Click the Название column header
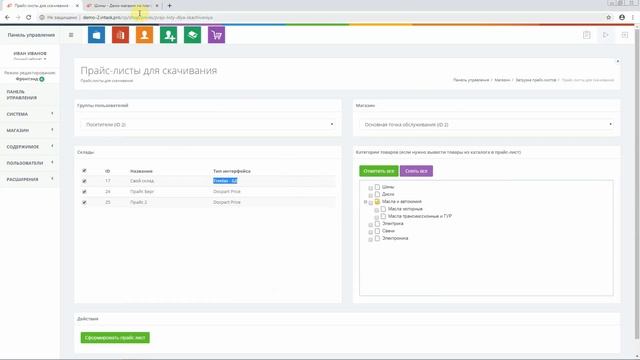Screen dimensions: 640x360 (x=141, y=171)
